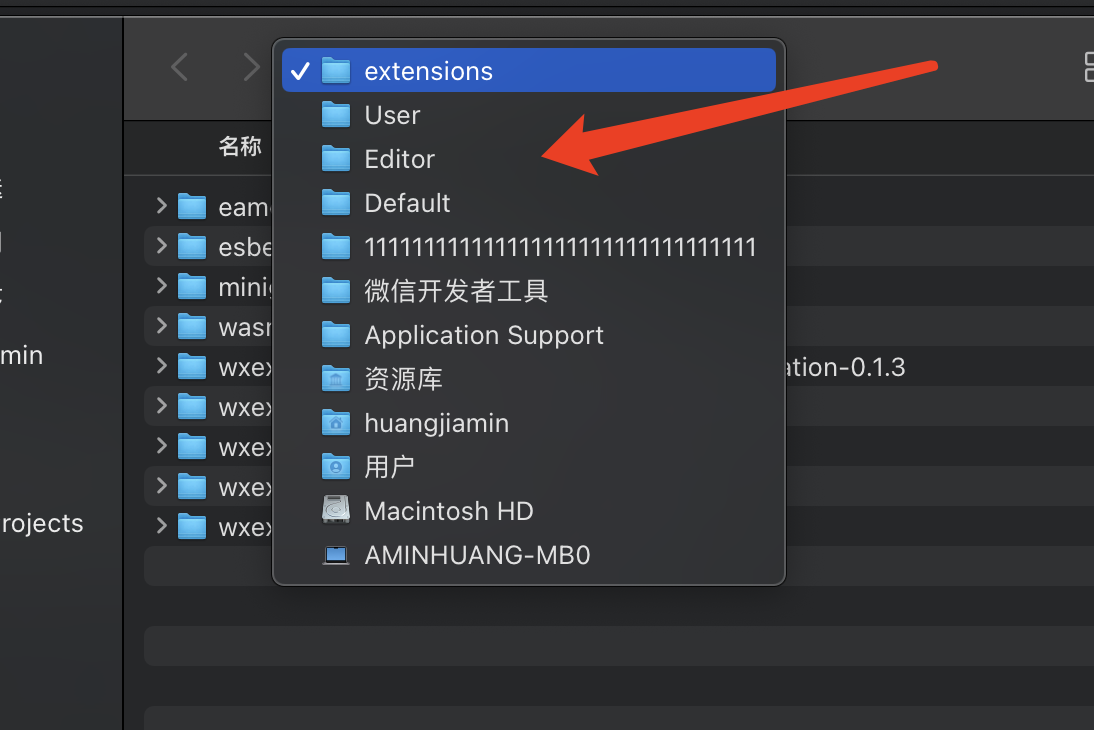This screenshot has height=730, width=1094.
Task: Click the Application Support folder icon
Action: (x=336, y=335)
